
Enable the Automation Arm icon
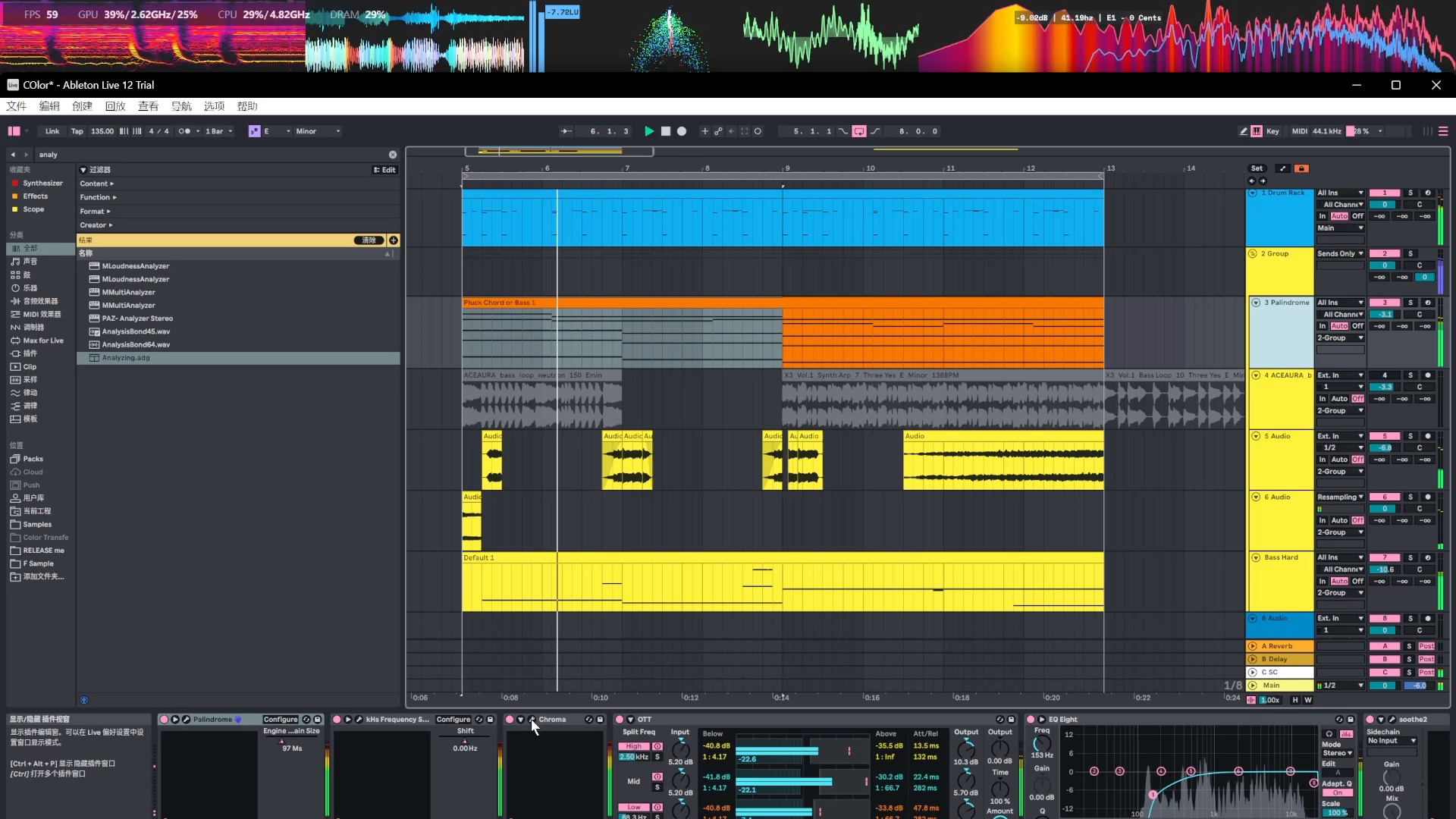click(x=718, y=131)
